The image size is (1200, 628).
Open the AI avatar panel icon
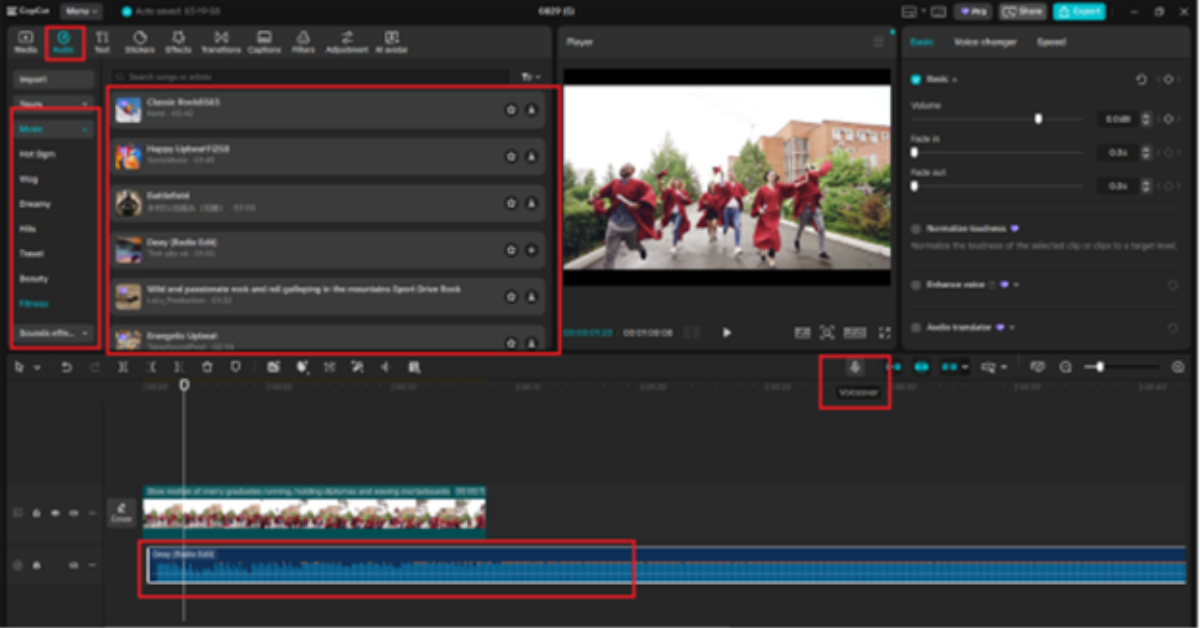(389, 42)
